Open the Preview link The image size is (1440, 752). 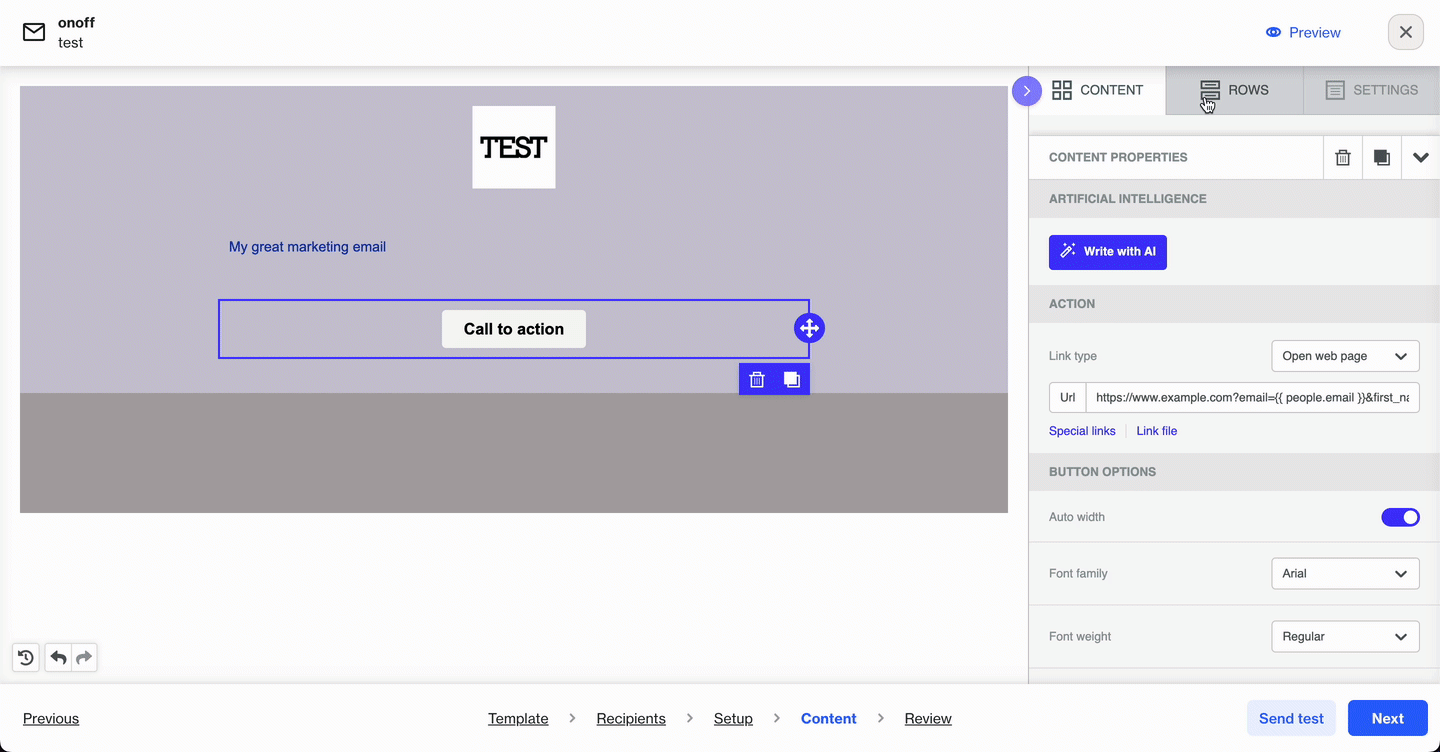click(1303, 32)
